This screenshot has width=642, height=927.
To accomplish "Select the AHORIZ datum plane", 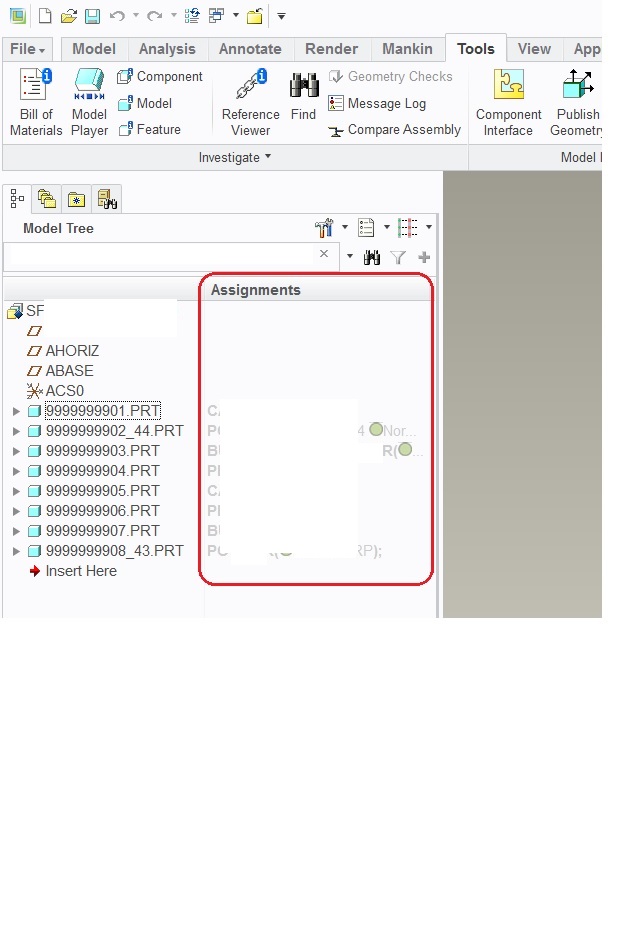I will click(63, 351).
